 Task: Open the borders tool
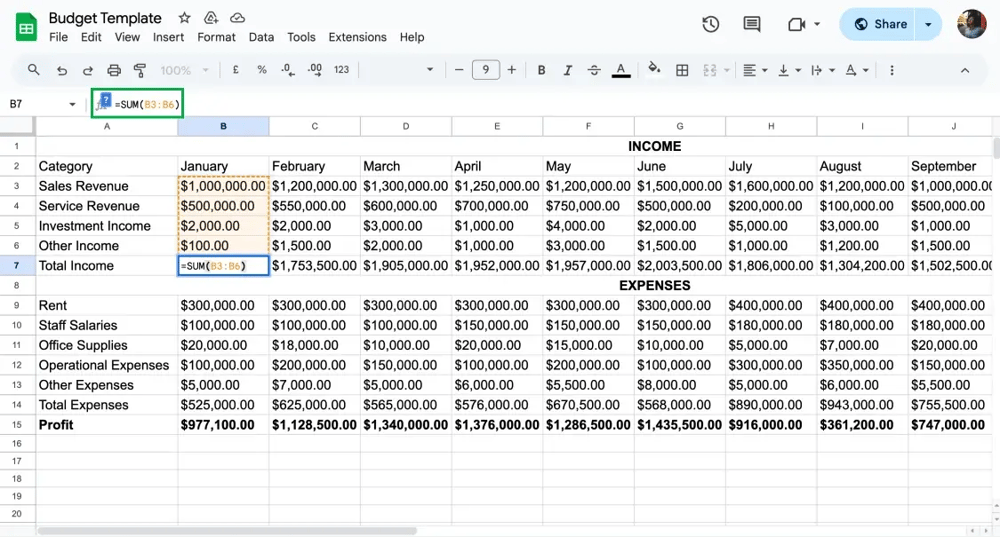682,70
